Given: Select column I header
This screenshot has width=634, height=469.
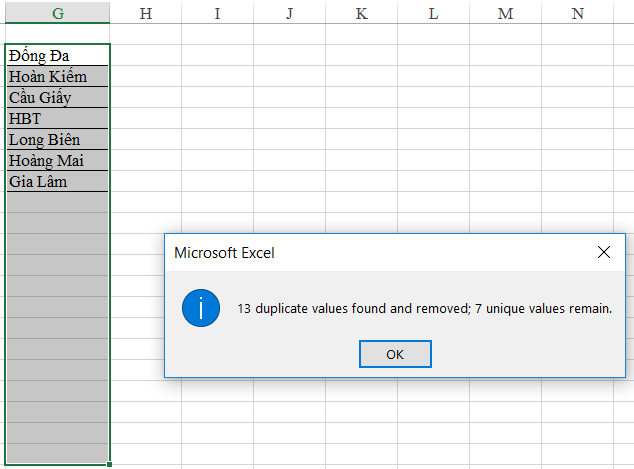Looking at the screenshot, I should pos(217,12).
